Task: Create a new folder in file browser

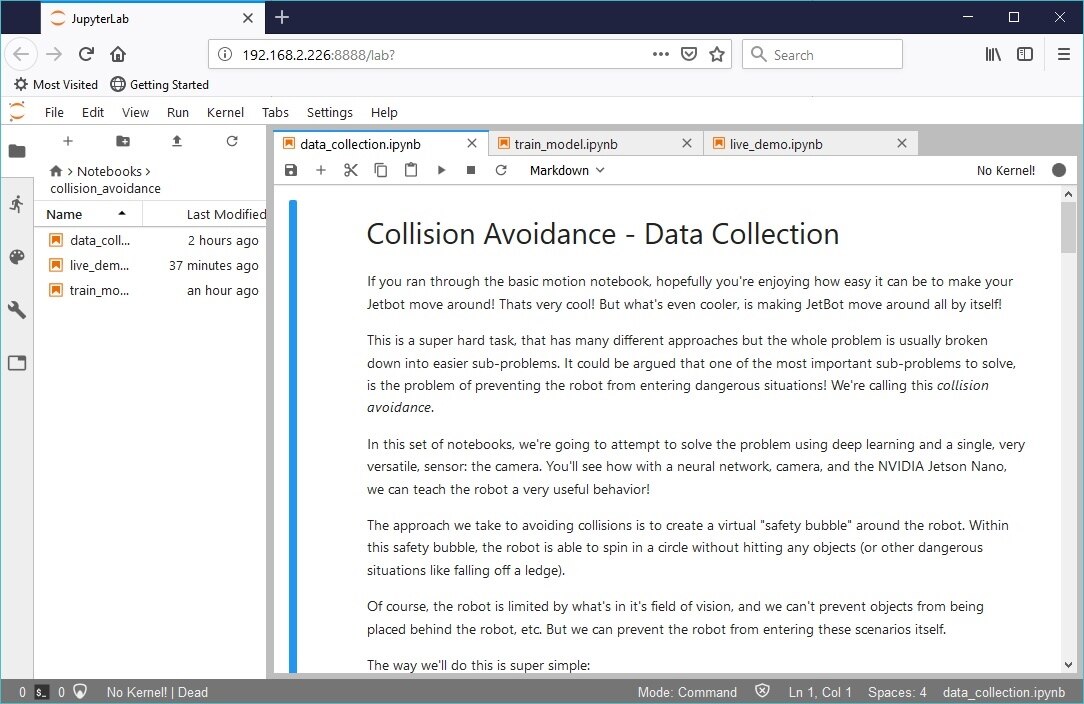Action: pos(122,142)
